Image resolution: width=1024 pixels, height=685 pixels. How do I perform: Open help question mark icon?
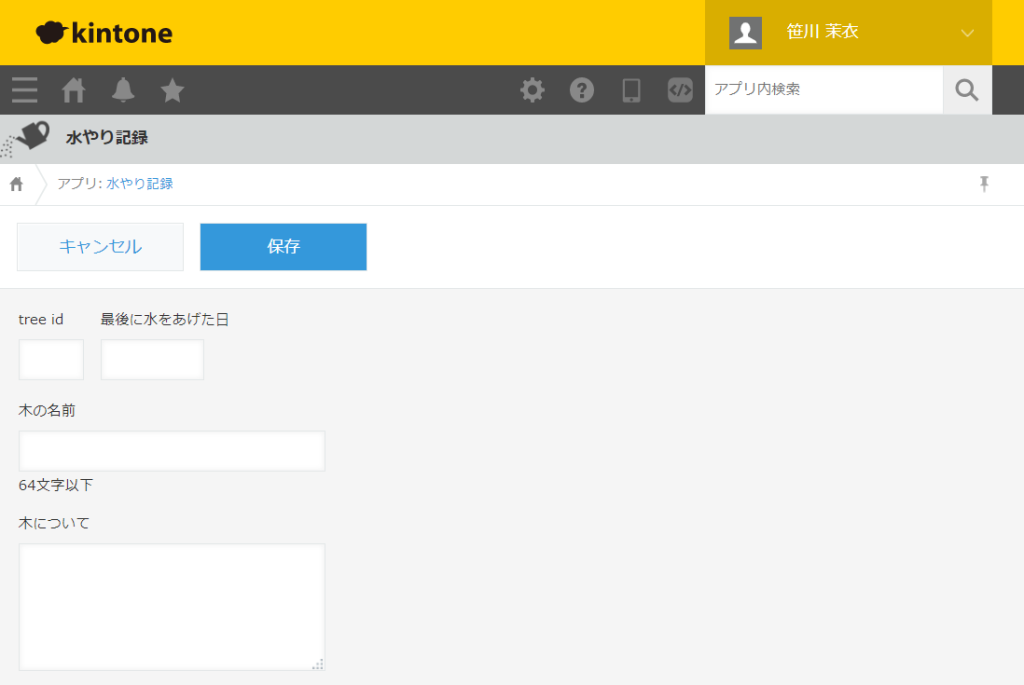[x=582, y=90]
